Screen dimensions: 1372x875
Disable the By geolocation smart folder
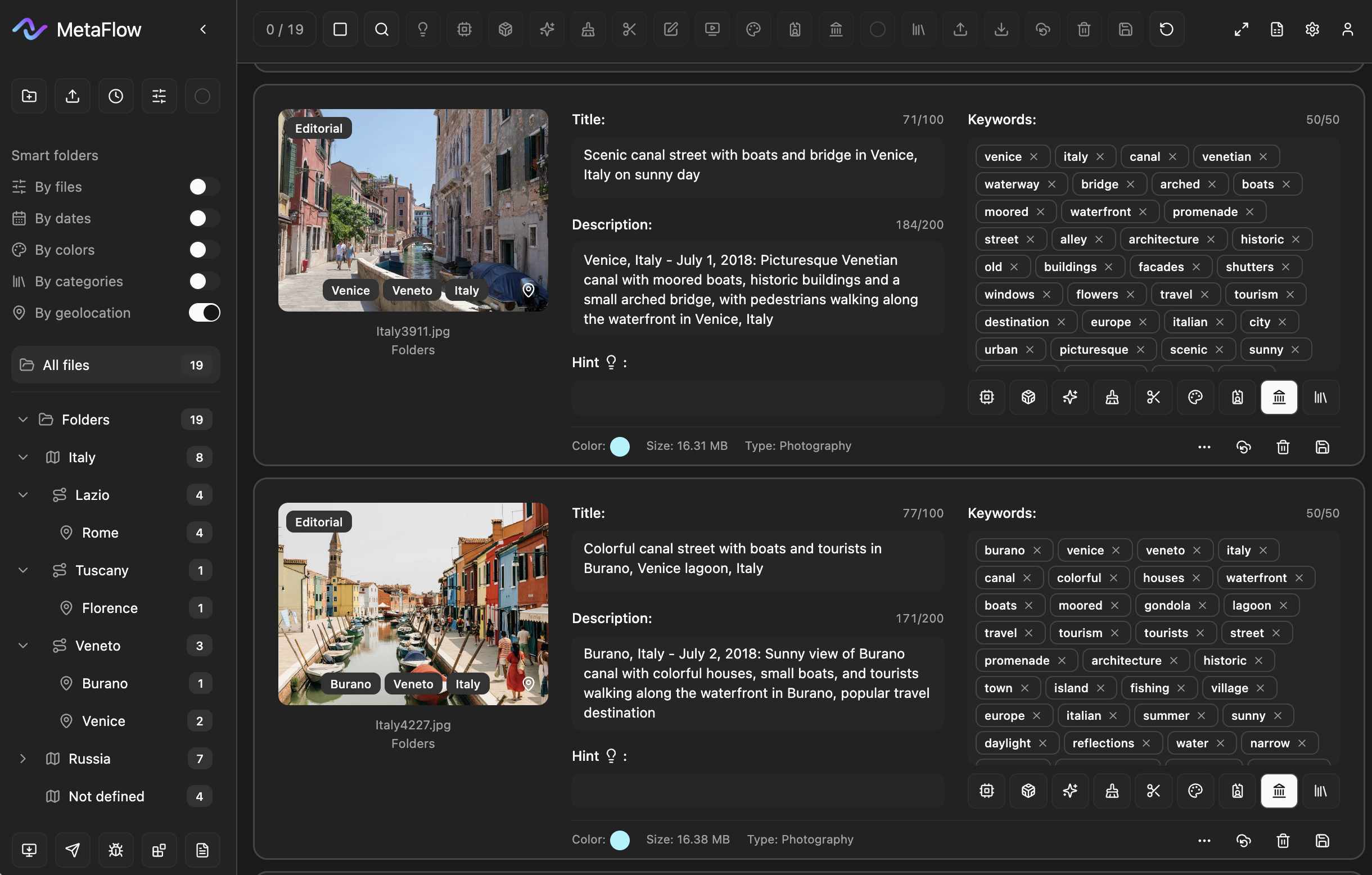pyautogui.click(x=204, y=313)
